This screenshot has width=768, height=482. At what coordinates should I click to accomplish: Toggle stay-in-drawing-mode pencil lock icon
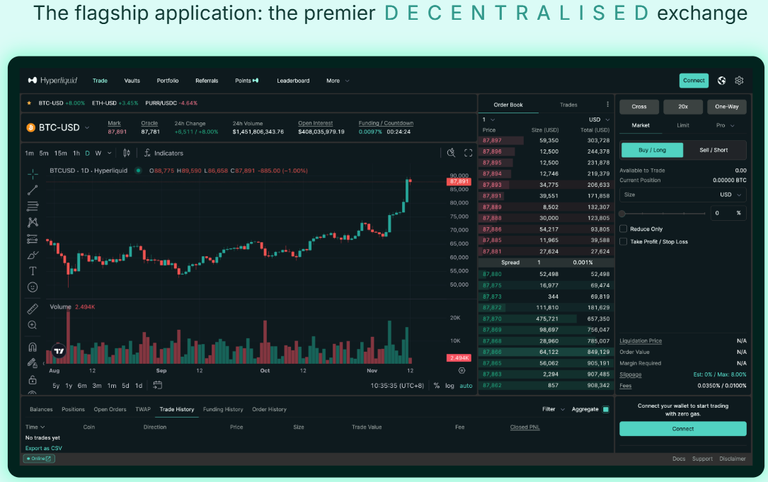33,363
